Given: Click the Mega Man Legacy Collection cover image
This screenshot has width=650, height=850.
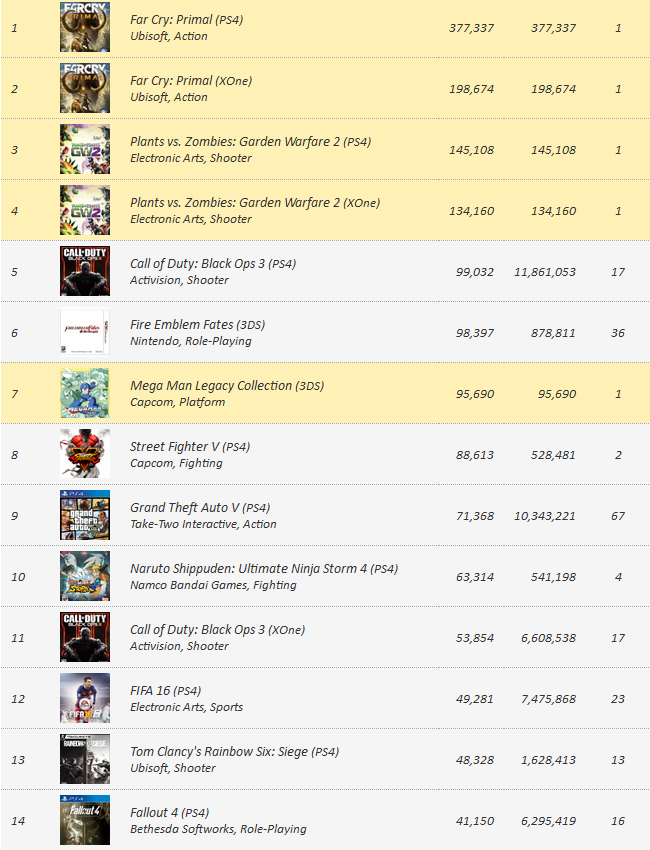Looking at the screenshot, I should (x=85, y=393).
